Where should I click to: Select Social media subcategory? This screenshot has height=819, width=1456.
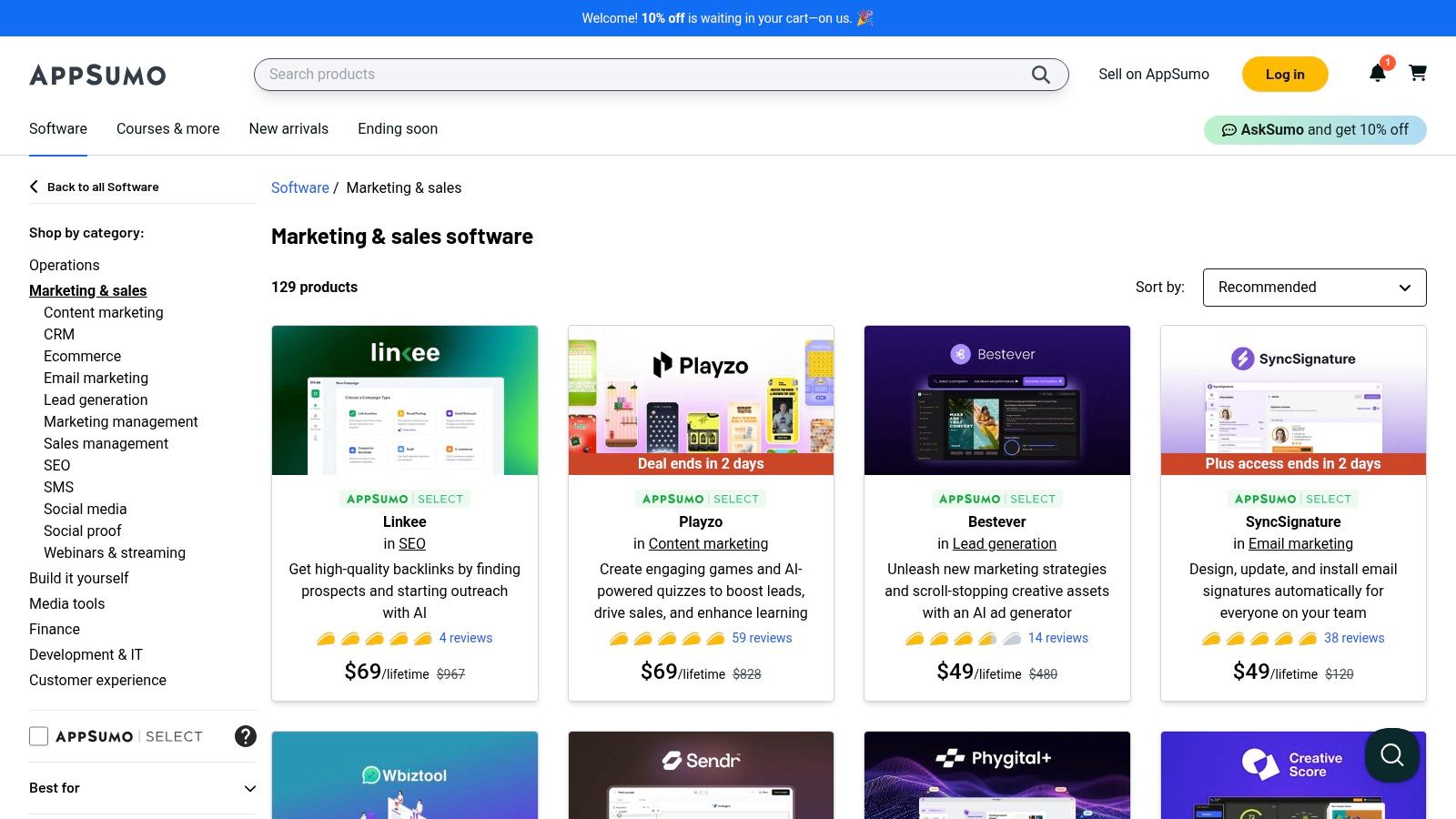click(86, 509)
